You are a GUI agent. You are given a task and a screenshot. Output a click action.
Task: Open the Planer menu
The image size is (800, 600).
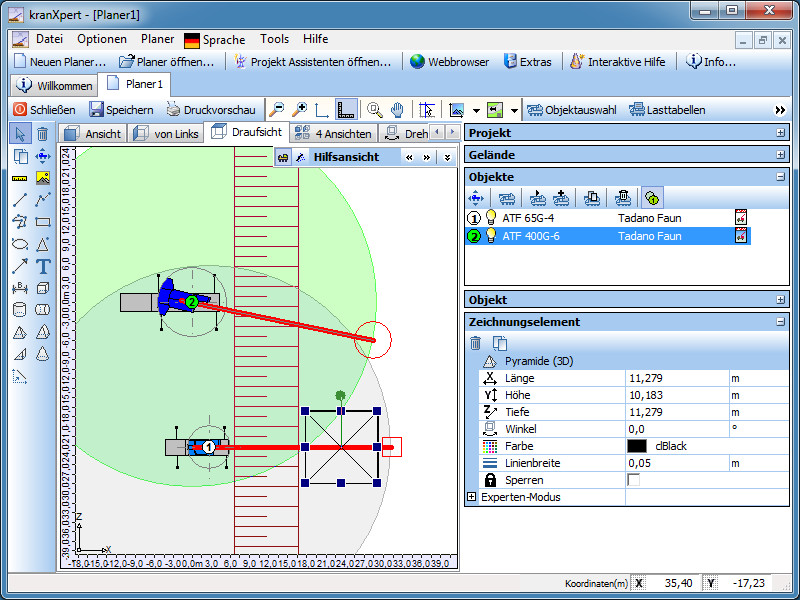click(x=158, y=39)
